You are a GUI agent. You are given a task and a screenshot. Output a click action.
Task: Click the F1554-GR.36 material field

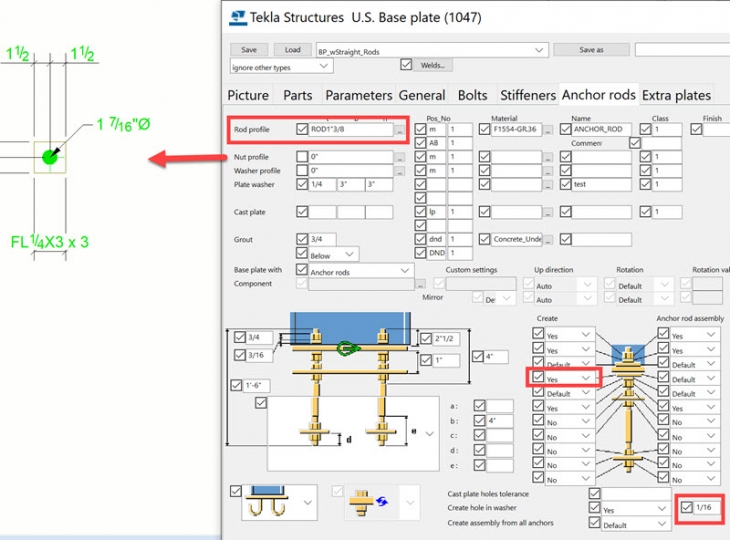(x=517, y=129)
